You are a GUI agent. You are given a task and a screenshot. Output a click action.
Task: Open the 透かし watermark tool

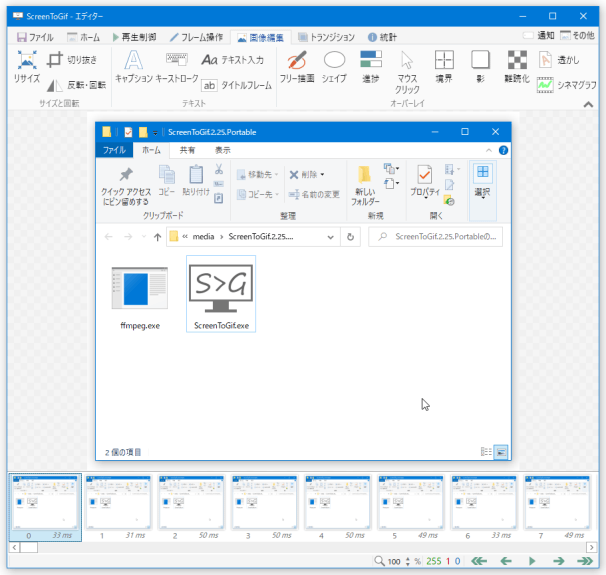[x=558, y=60]
